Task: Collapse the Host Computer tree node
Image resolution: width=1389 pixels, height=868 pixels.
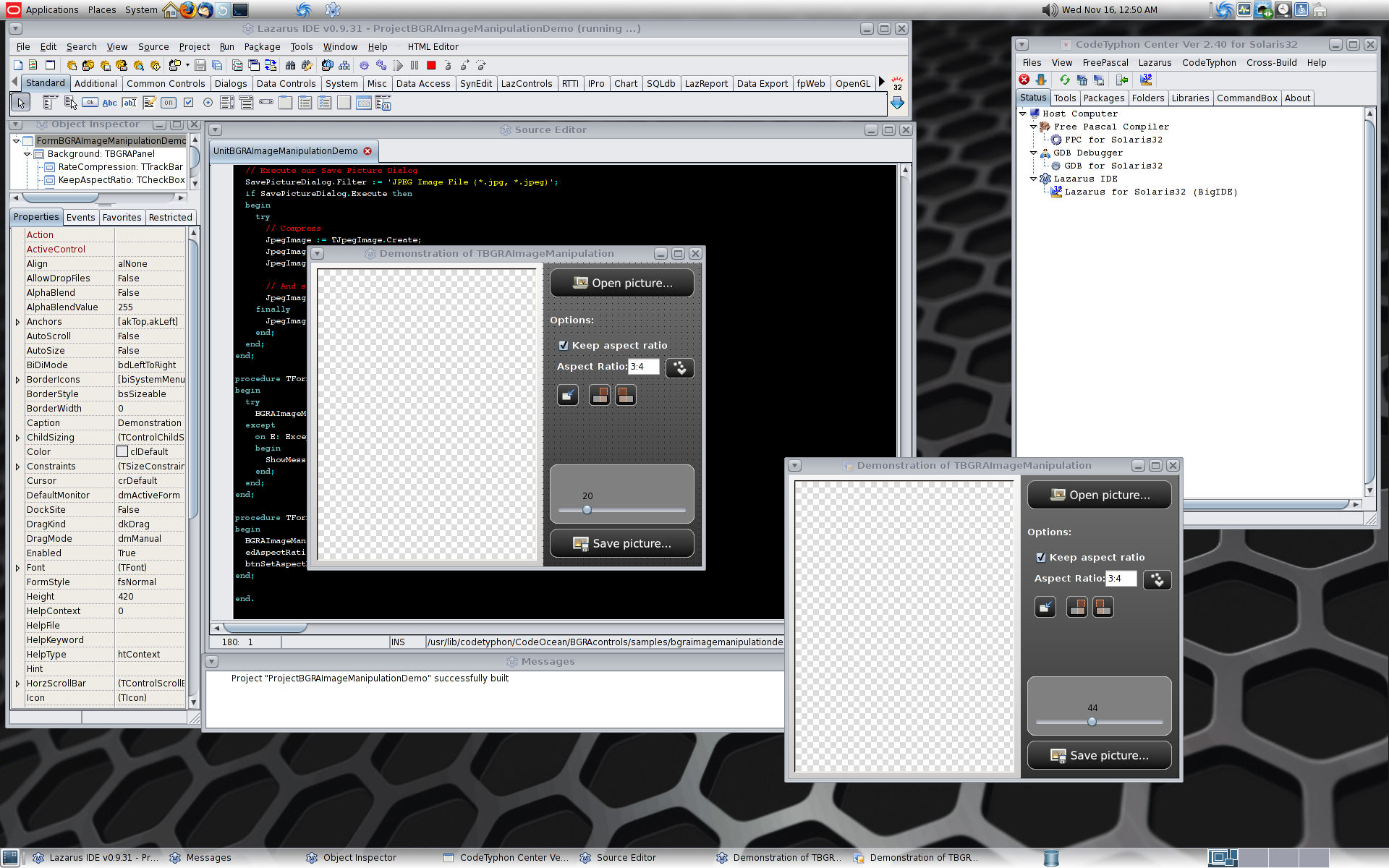Action: (1022, 114)
